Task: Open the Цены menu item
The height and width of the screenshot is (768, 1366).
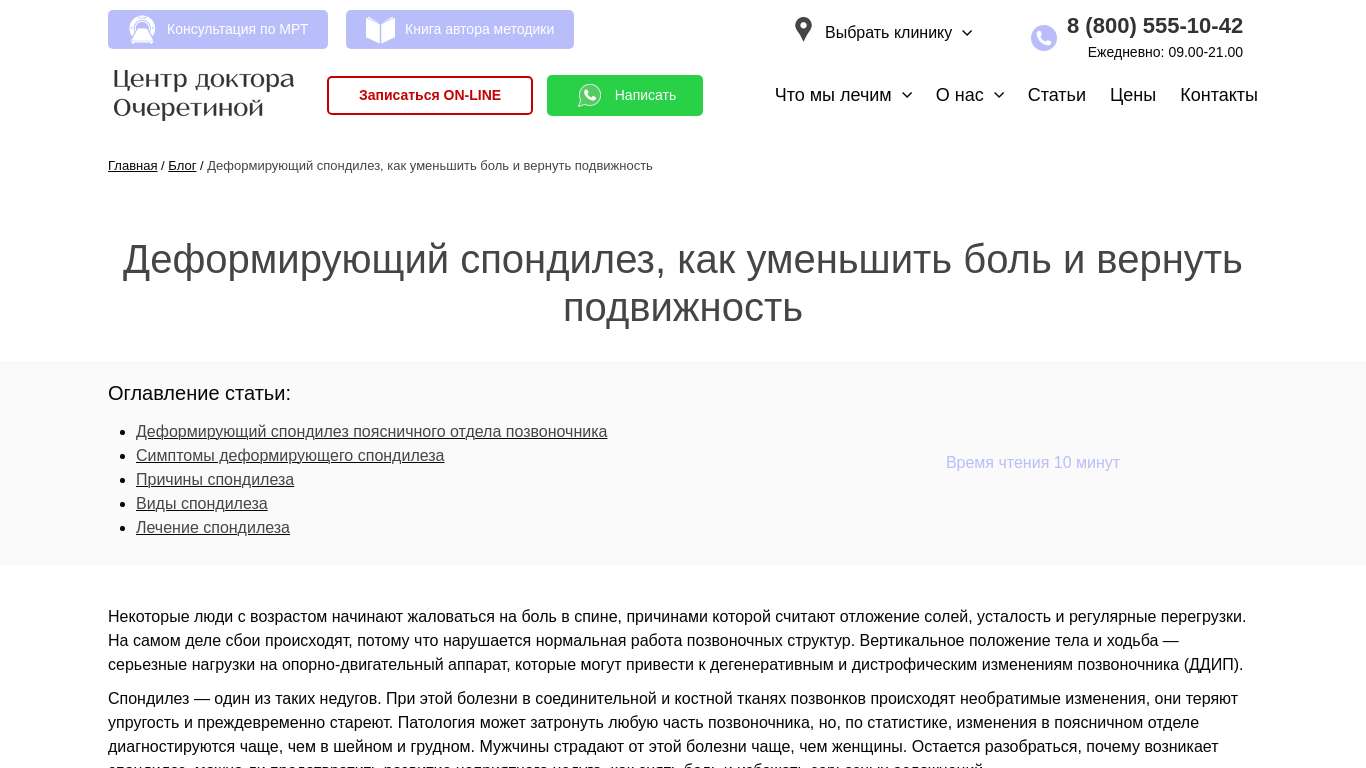Action: point(1132,95)
